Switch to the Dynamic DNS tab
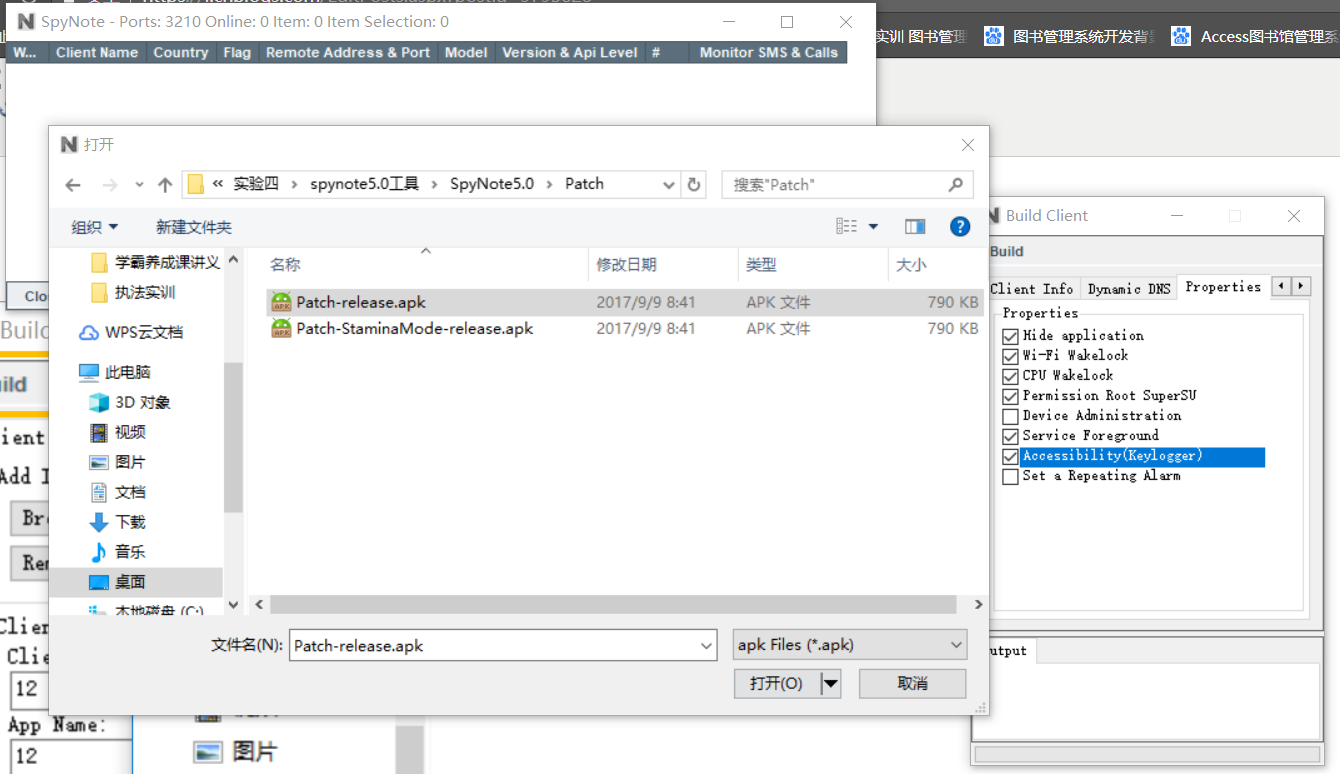Image resolution: width=1340 pixels, height=774 pixels. click(1129, 289)
